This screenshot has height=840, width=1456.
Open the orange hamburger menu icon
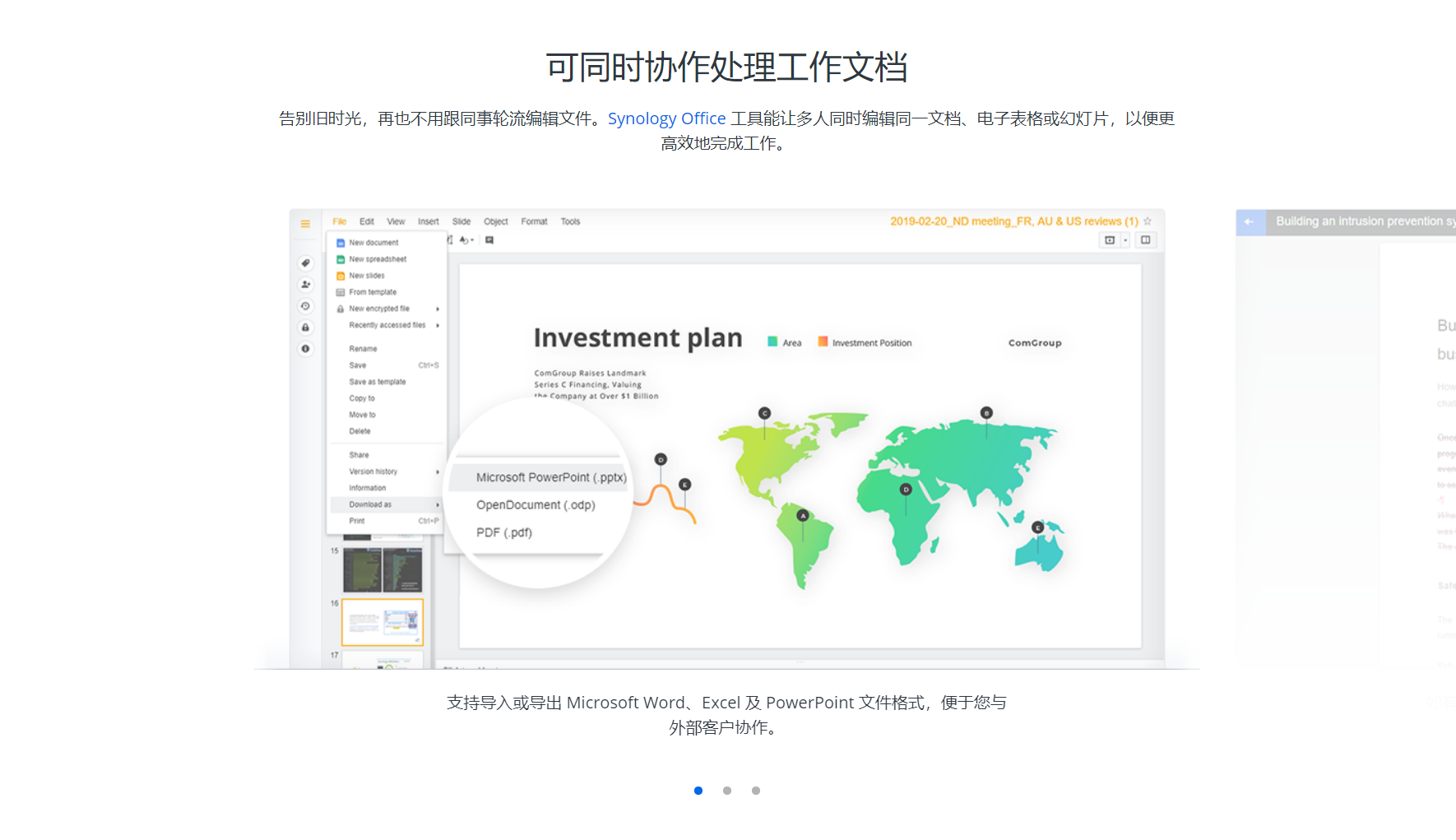coord(305,224)
